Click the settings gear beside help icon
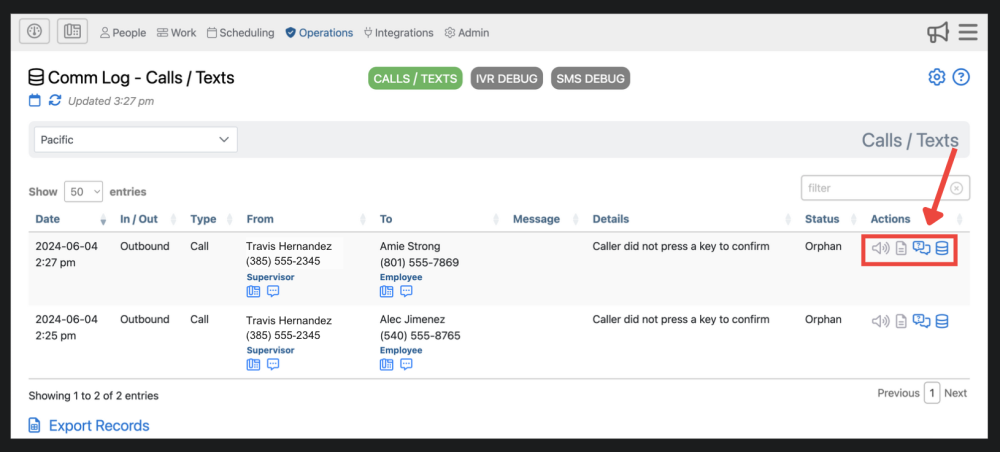This screenshot has width=1000, height=452. click(937, 77)
